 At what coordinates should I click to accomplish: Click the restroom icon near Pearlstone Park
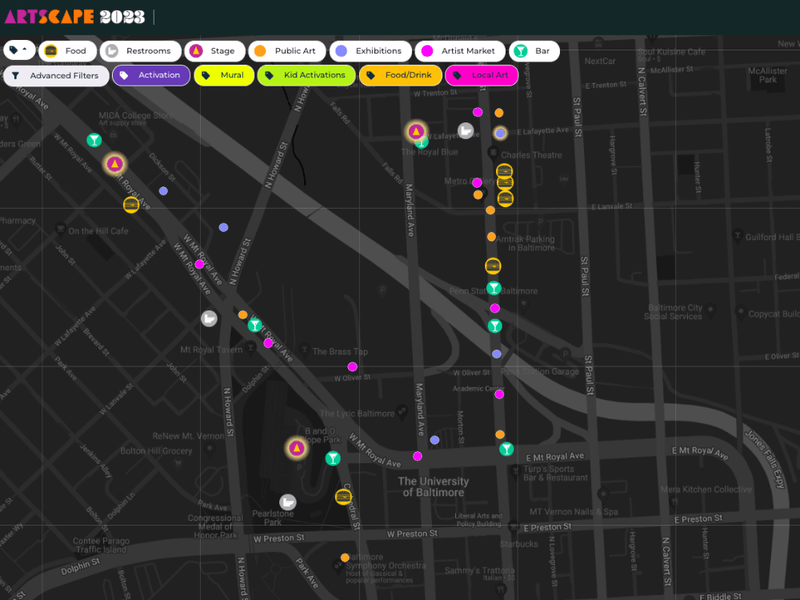290,502
